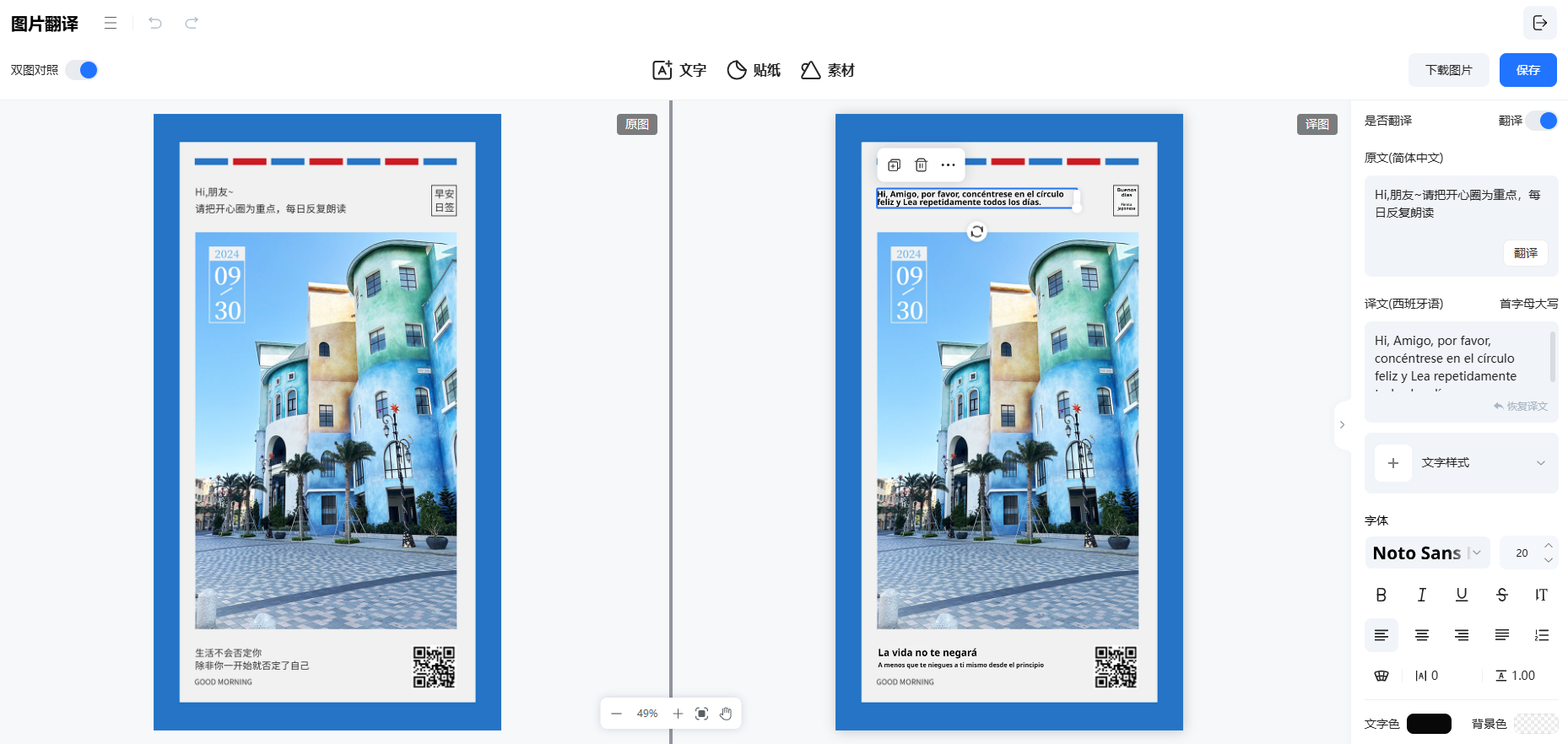Open the black 文字色 text color swatch
The height and width of the screenshot is (744, 1568).
[1429, 724]
